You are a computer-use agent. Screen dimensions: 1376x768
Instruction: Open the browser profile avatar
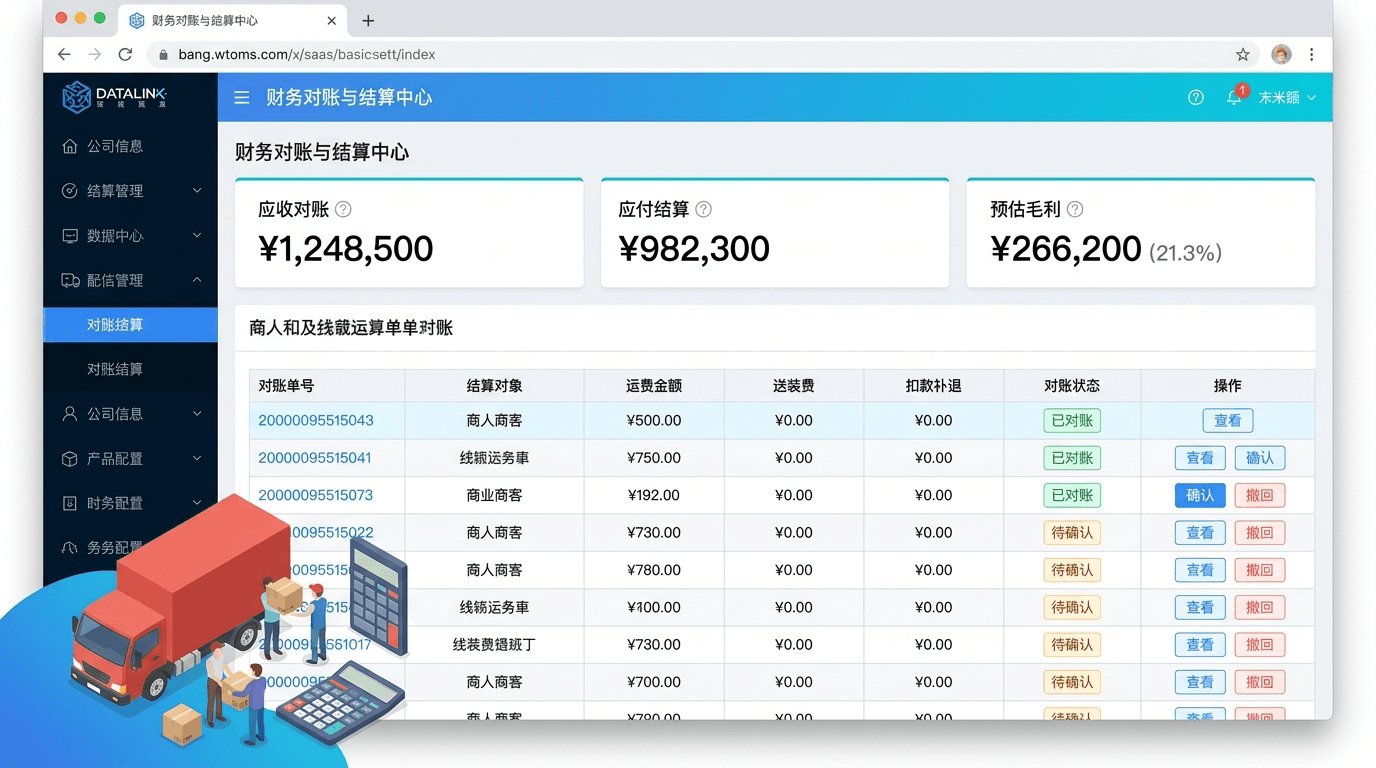(1281, 55)
